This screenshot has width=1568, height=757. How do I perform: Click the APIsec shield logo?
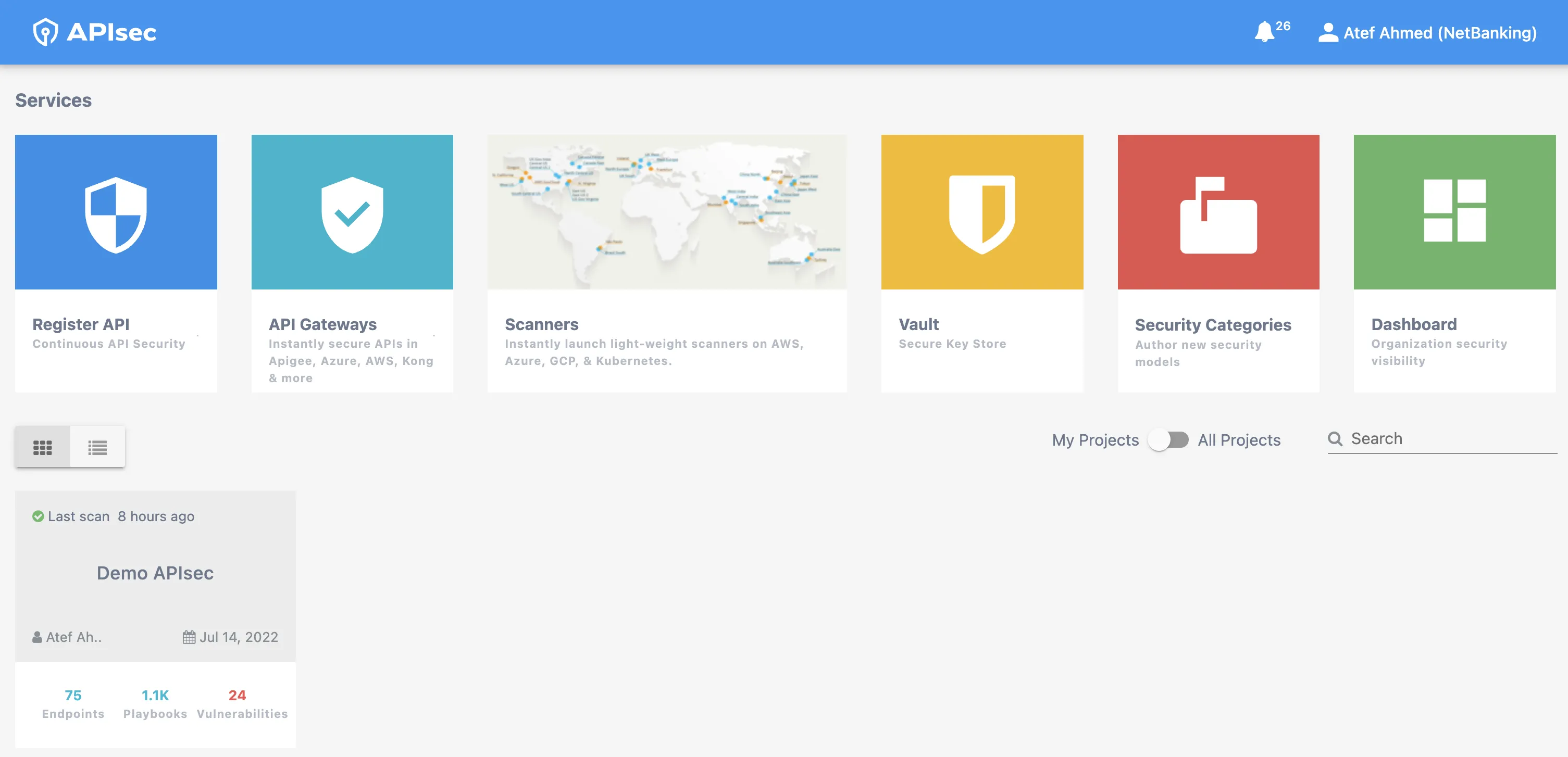tap(46, 32)
